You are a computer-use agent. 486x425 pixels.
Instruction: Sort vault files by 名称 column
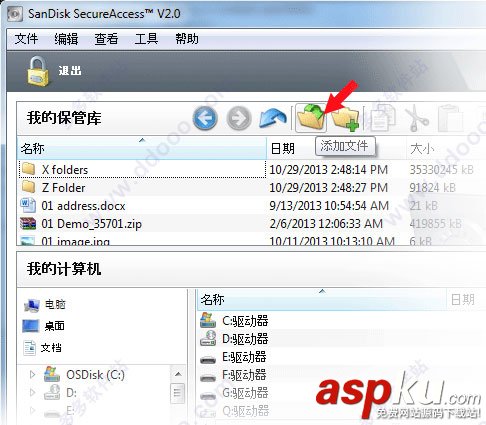coord(142,148)
